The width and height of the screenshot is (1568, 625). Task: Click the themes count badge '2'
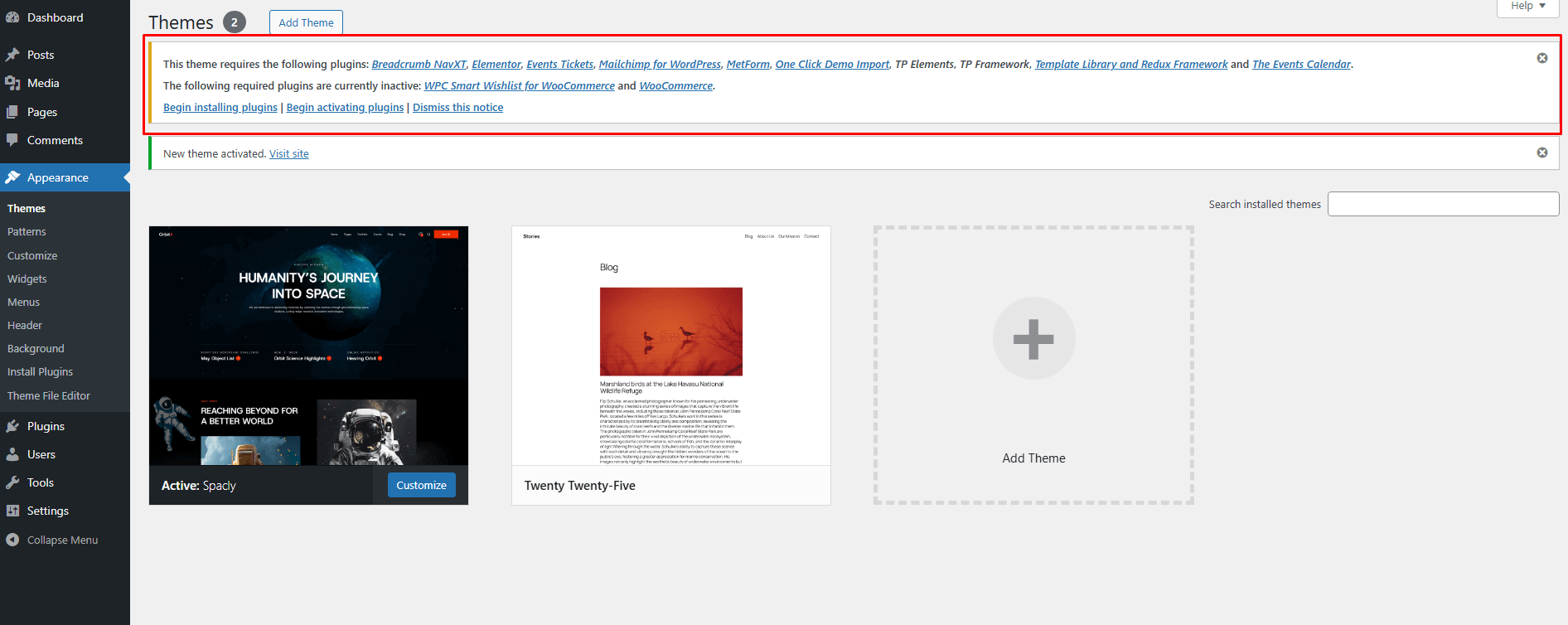pyautogui.click(x=235, y=22)
